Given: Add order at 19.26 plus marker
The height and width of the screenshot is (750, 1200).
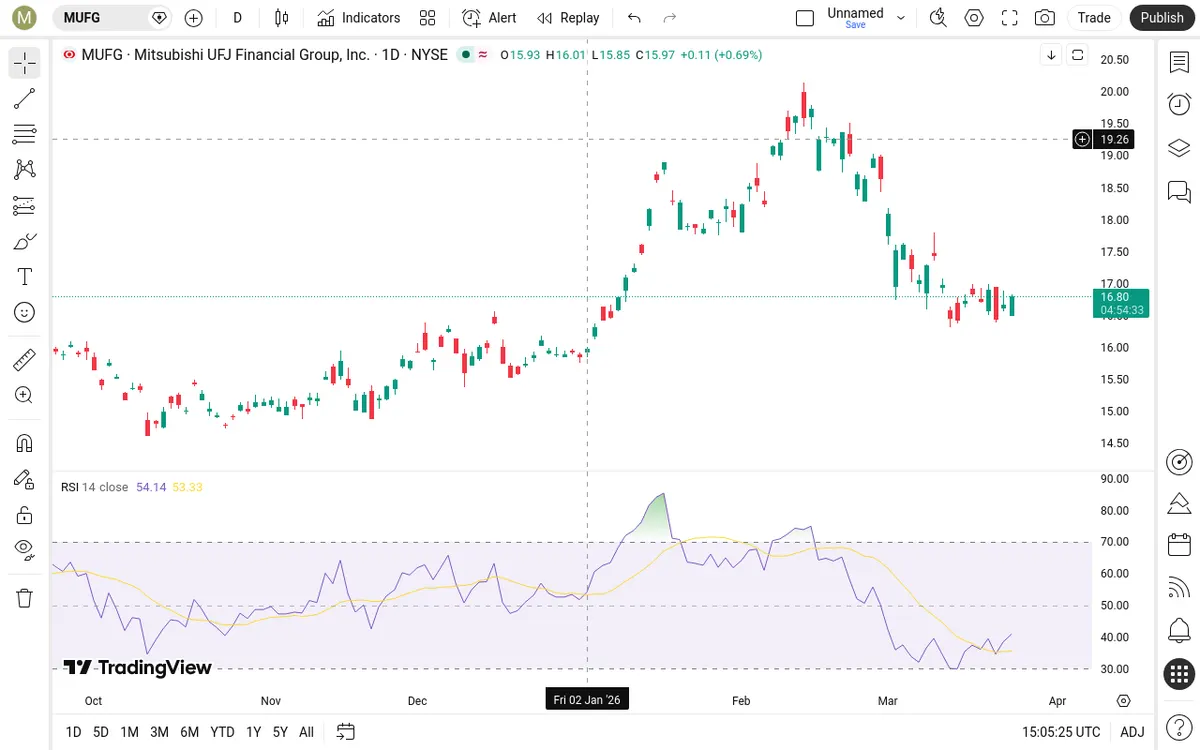Looking at the screenshot, I should [1082, 140].
